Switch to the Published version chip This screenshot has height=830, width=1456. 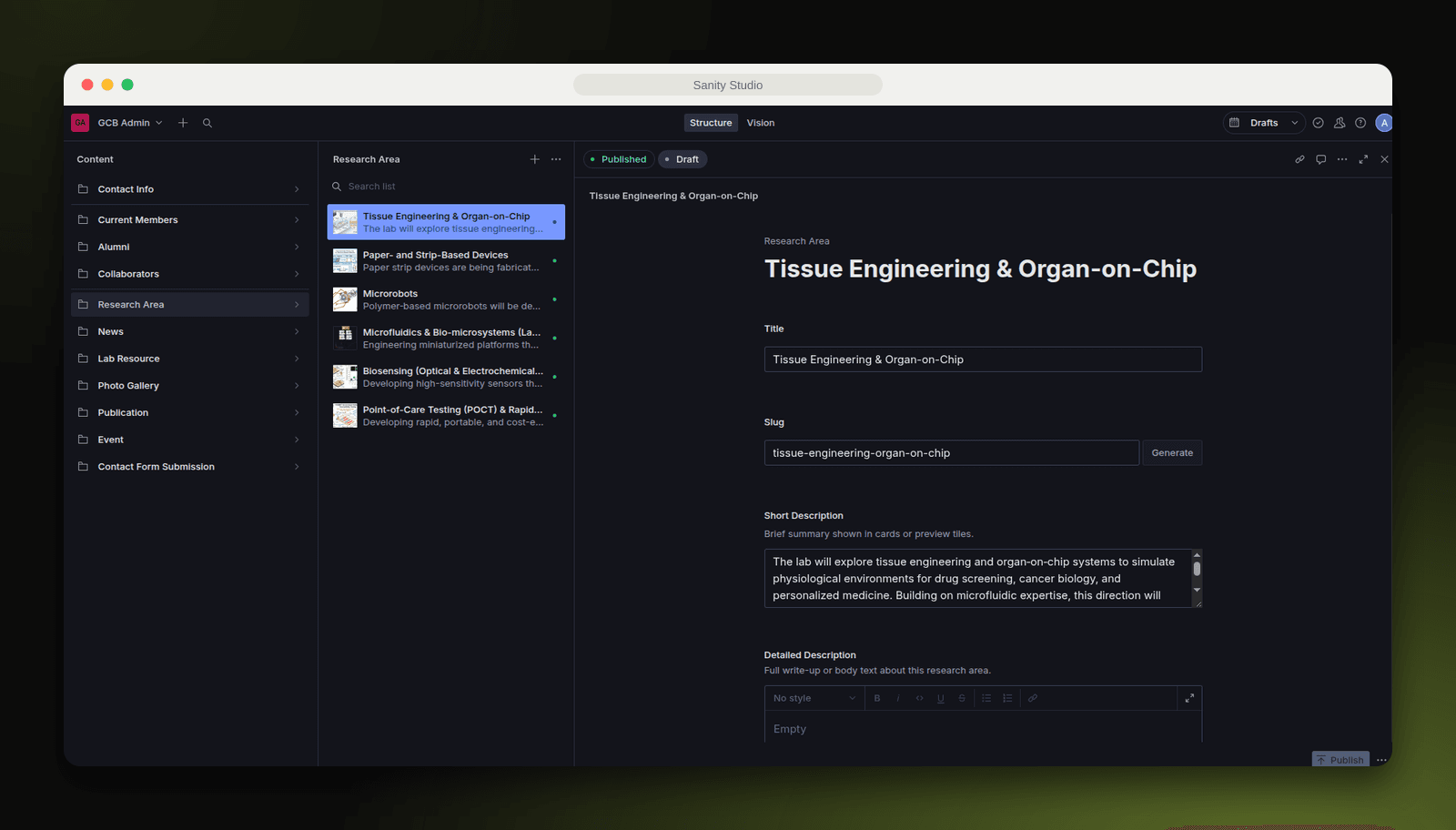[x=619, y=159]
